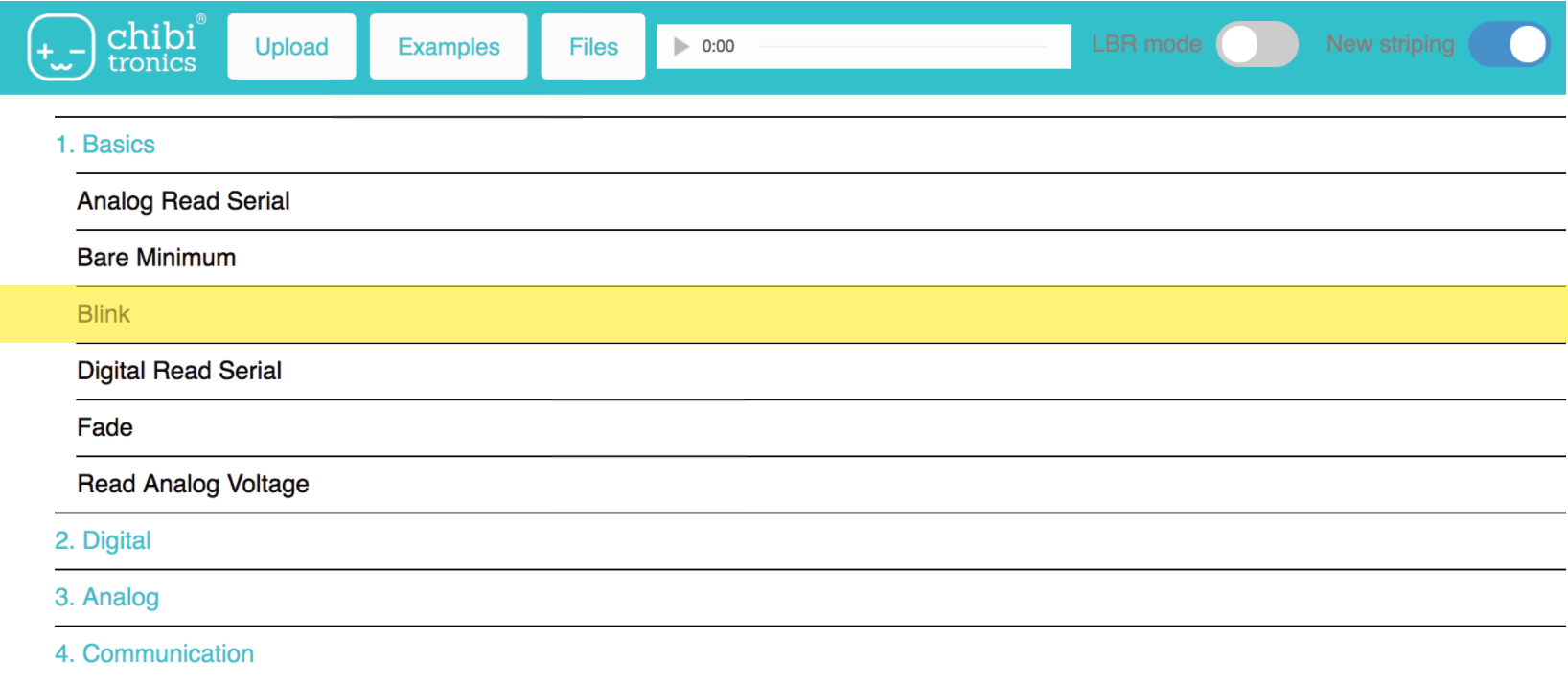1568x684 pixels.
Task: Click the Upload button
Action: (x=291, y=47)
